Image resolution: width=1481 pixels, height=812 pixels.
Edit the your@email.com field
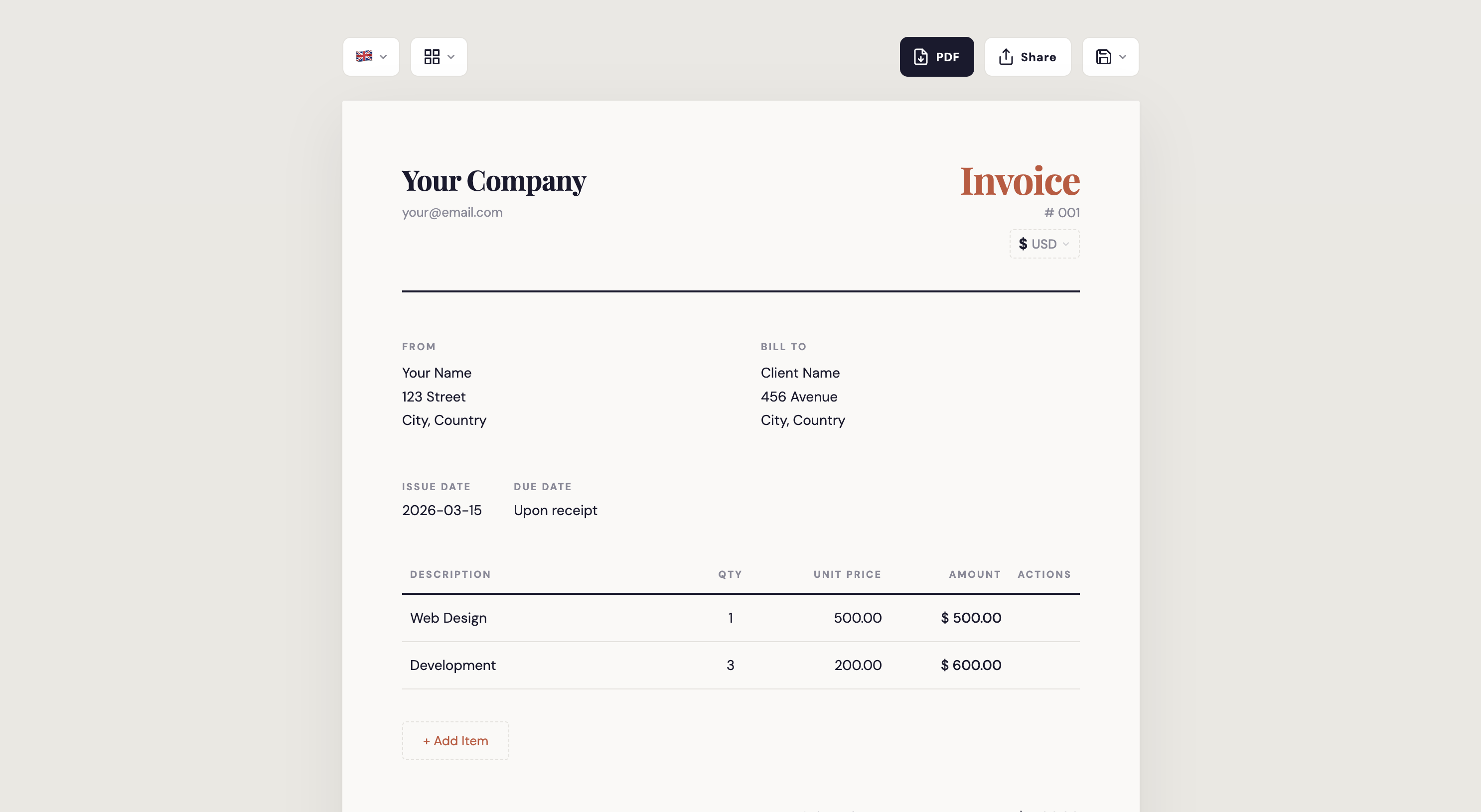click(x=452, y=213)
